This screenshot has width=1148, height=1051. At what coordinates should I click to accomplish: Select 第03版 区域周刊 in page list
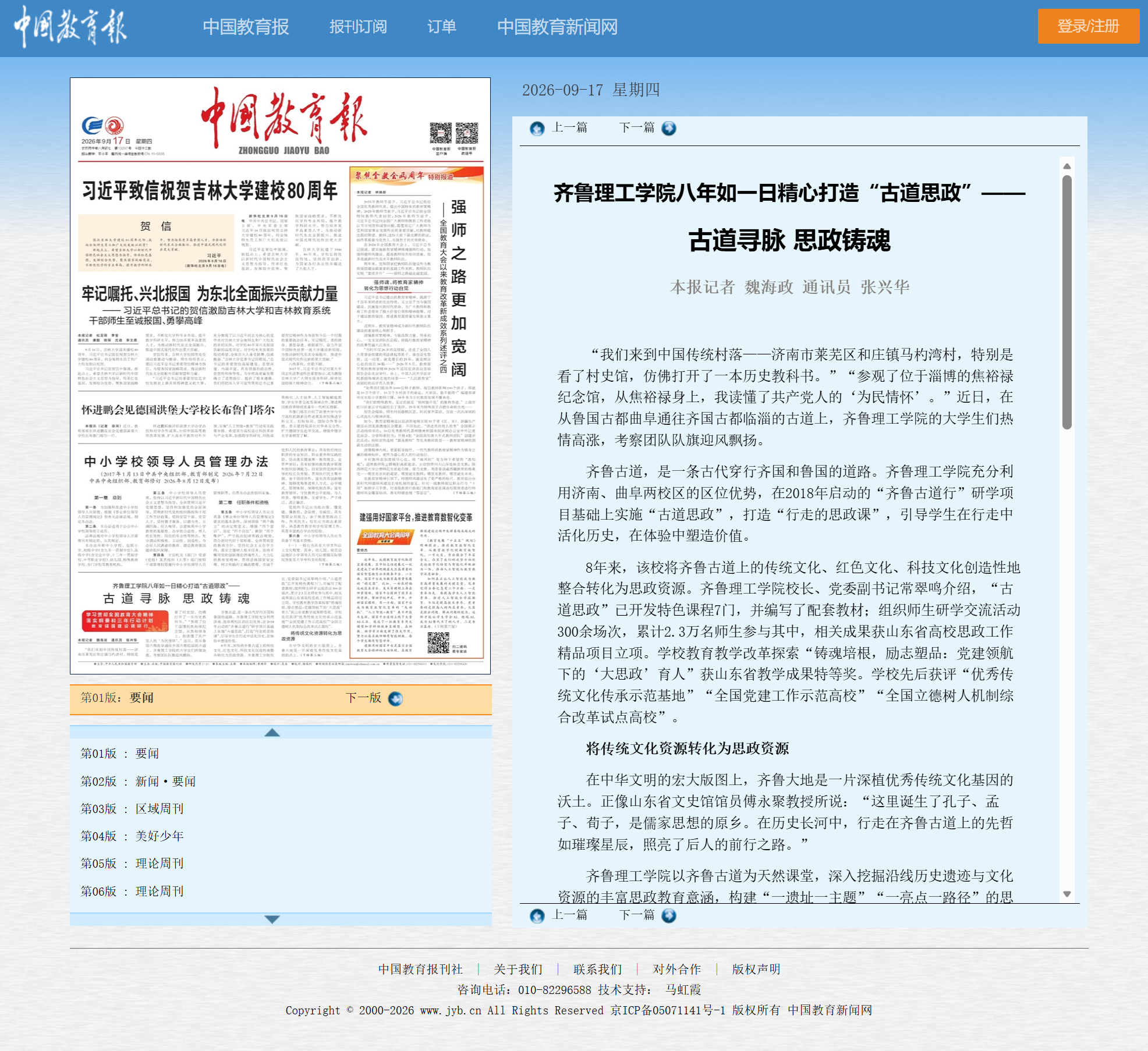pos(132,809)
